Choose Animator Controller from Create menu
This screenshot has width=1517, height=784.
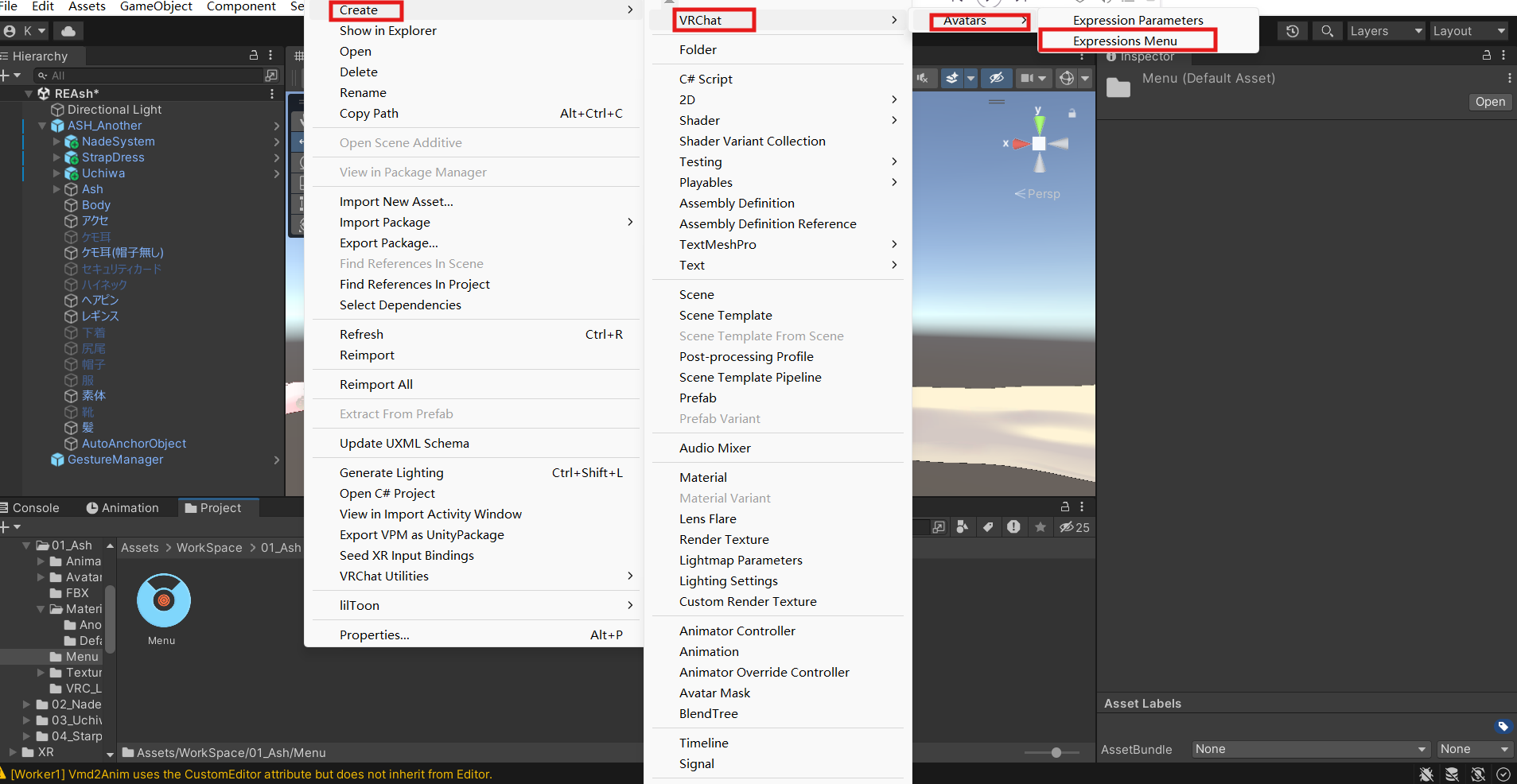click(x=737, y=631)
